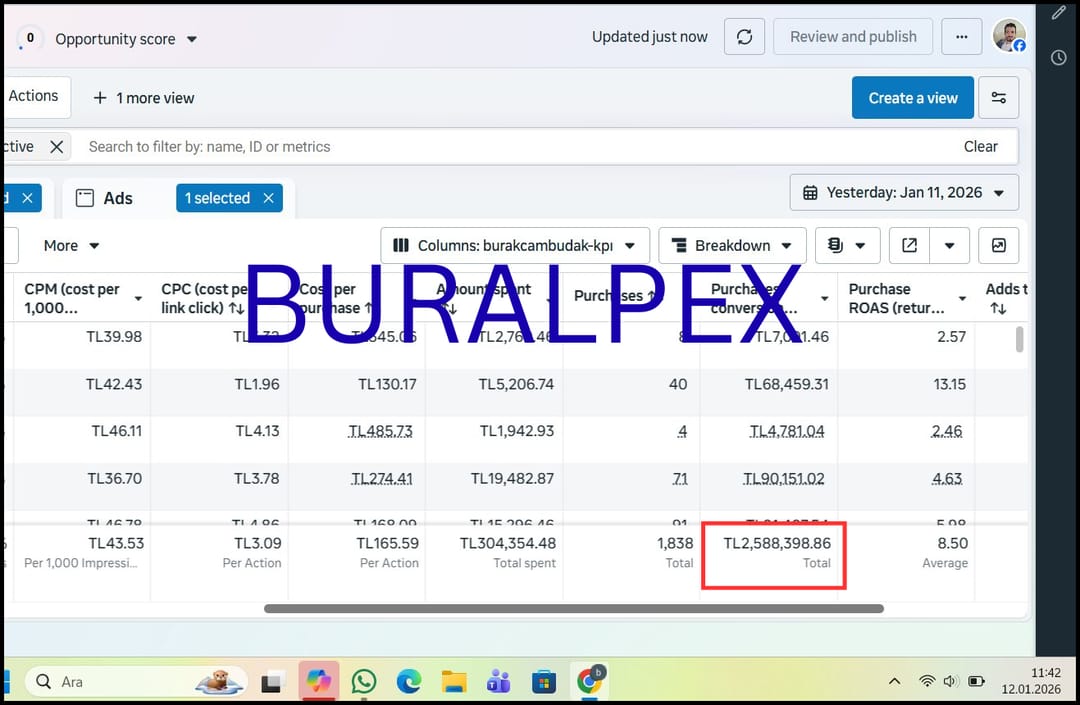Click the TL274.41 cost per purchase link
This screenshot has height=705, width=1080.
[382, 478]
